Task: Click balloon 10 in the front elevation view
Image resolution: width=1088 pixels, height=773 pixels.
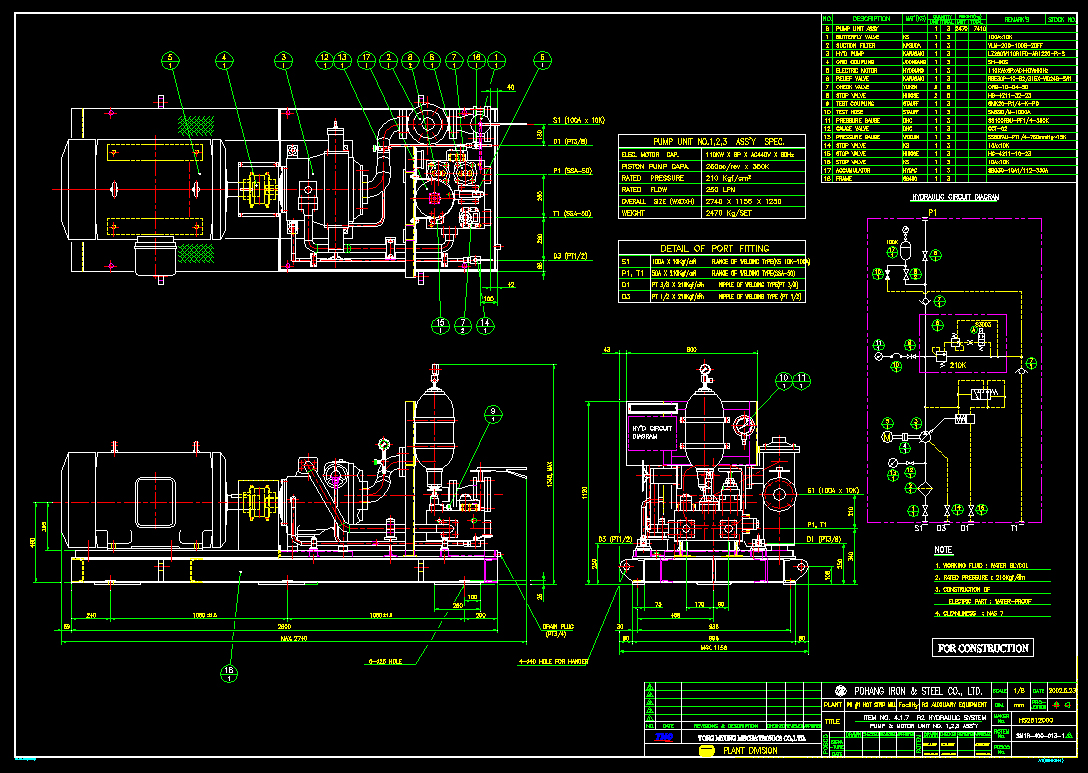Action: [x=782, y=379]
